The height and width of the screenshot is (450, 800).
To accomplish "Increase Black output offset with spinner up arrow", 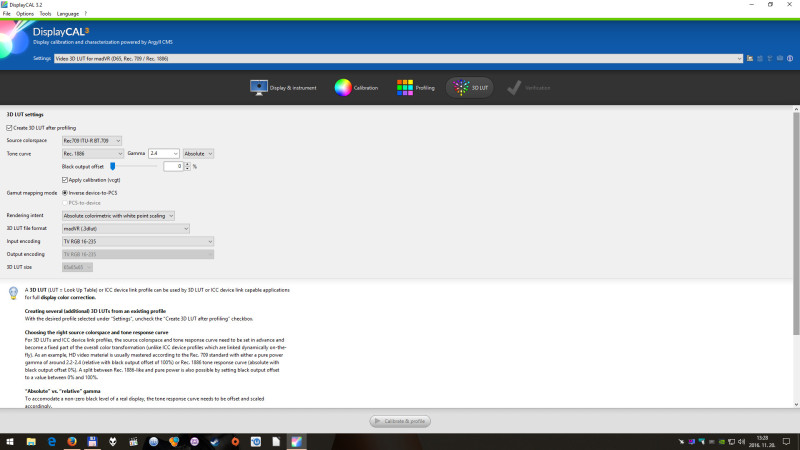I will pos(187,164).
